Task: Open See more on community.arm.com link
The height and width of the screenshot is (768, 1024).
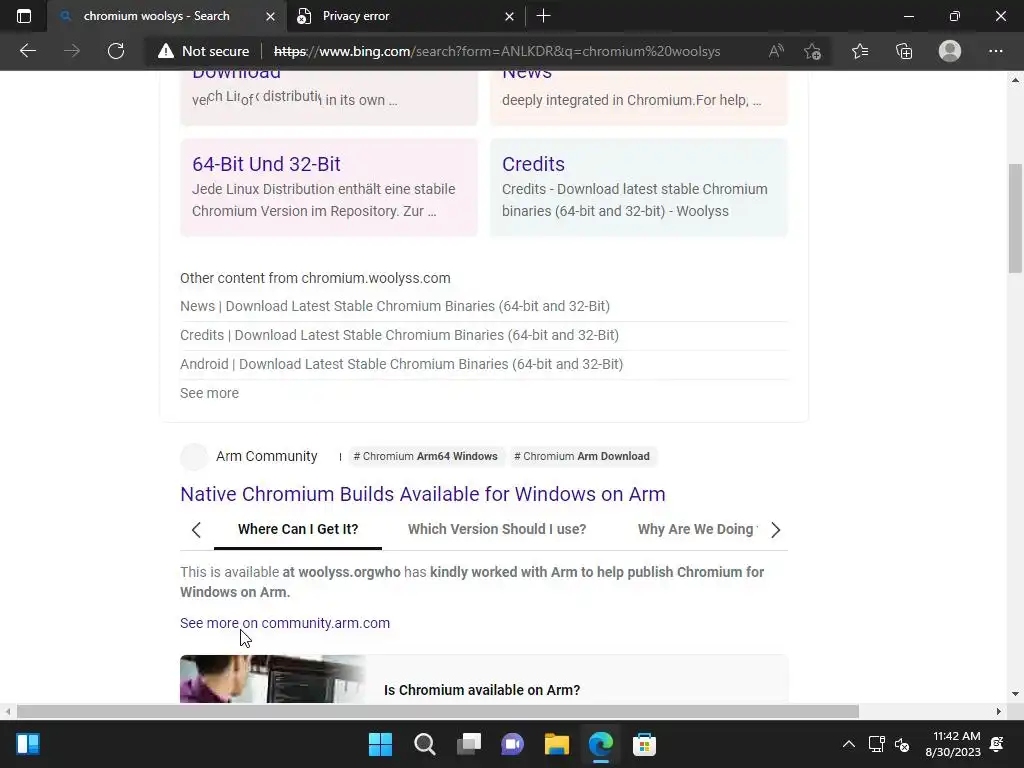Action: click(285, 623)
